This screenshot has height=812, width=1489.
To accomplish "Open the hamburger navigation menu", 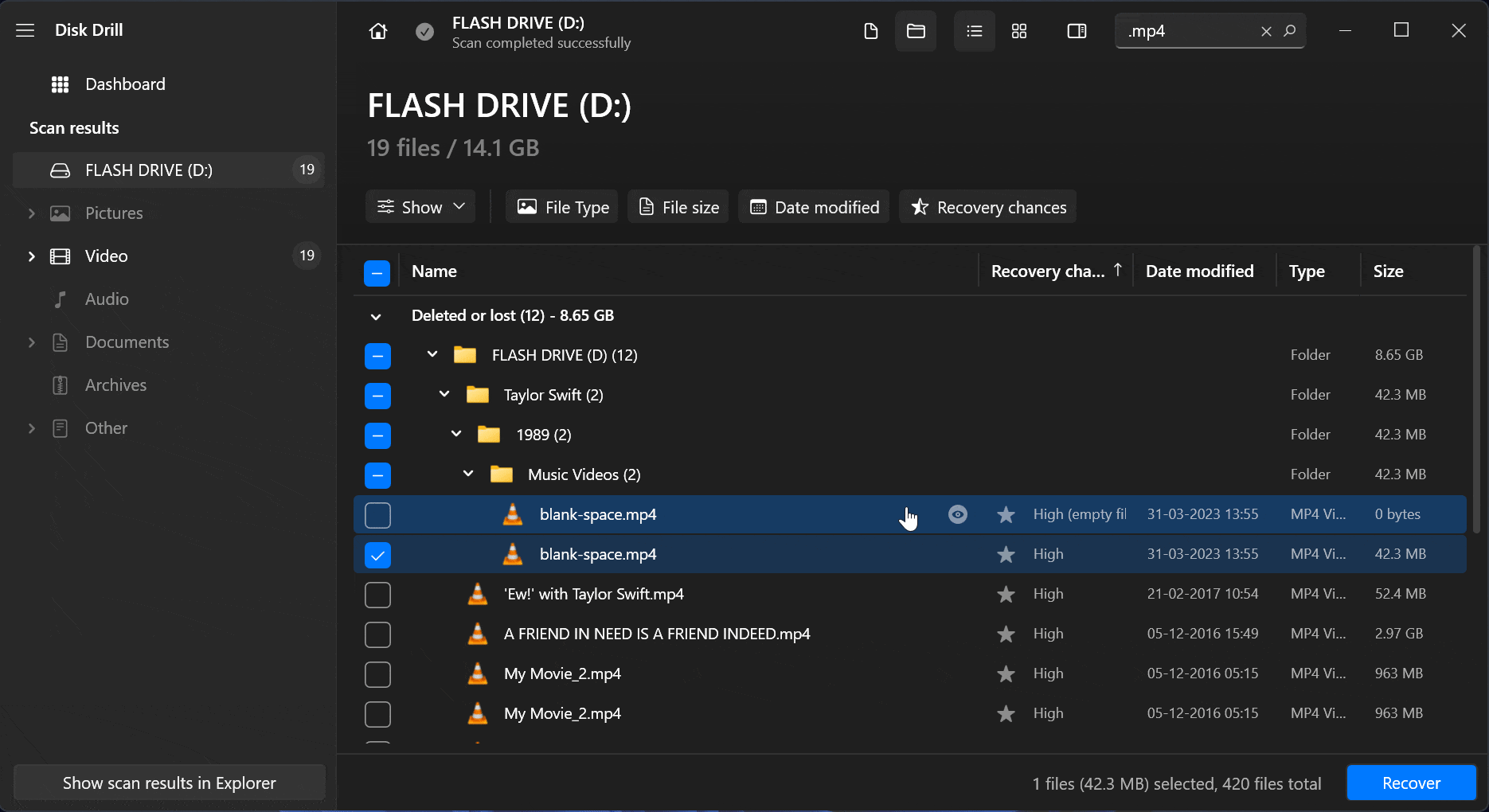I will (x=25, y=30).
